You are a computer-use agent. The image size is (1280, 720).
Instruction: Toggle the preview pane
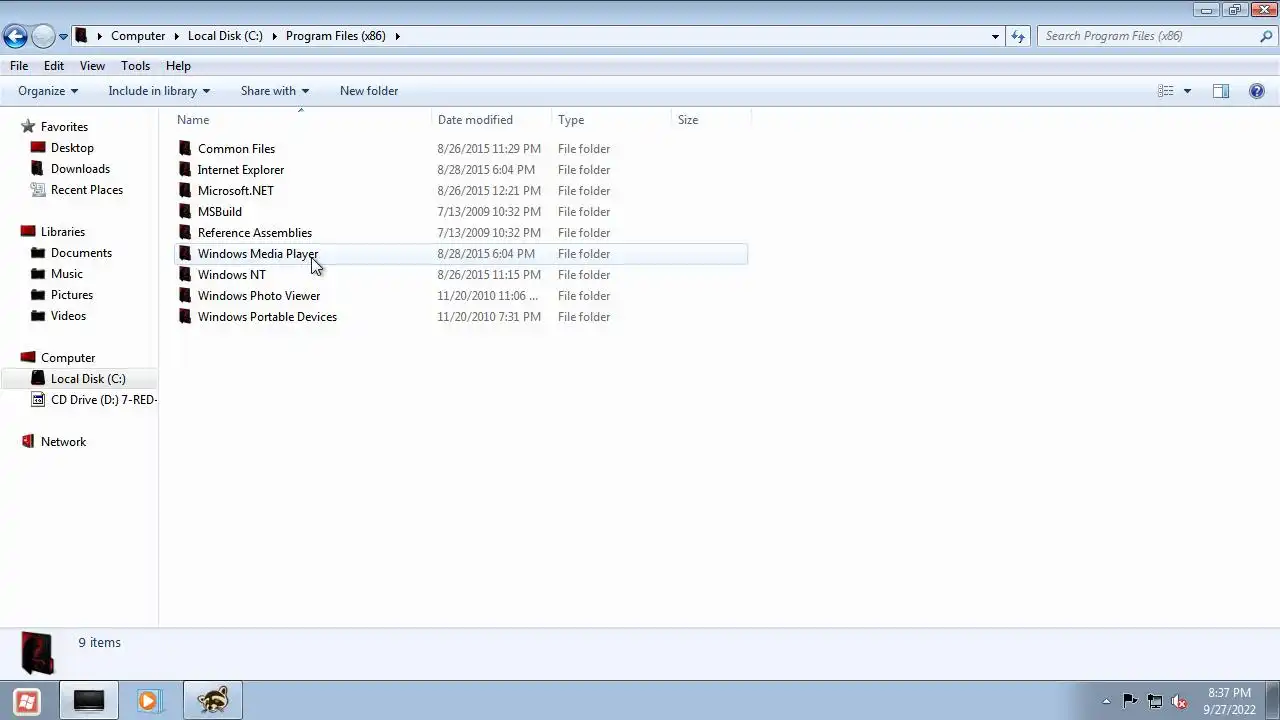pos(1221,91)
